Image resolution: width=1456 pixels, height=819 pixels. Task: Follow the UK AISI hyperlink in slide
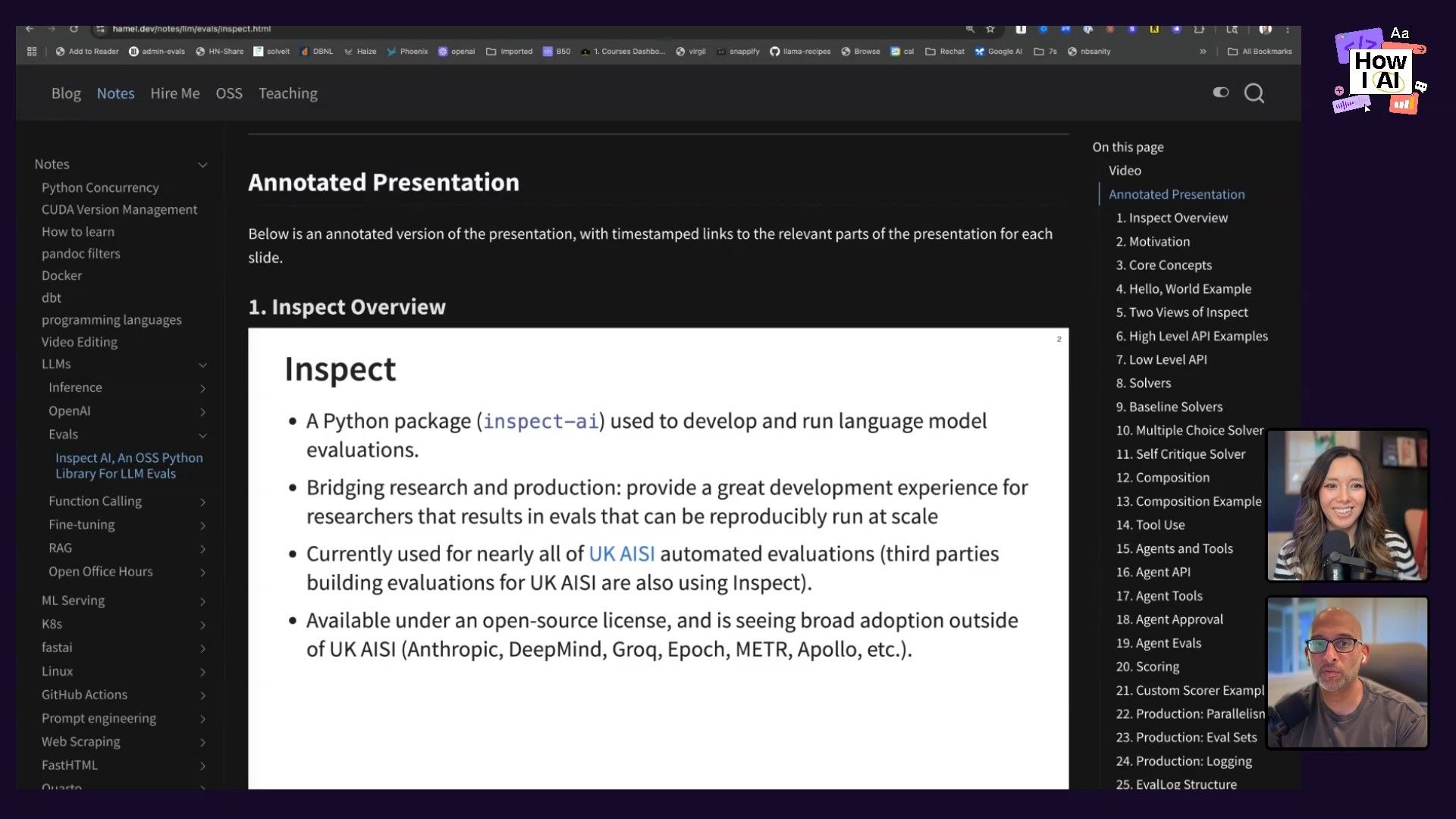click(621, 554)
